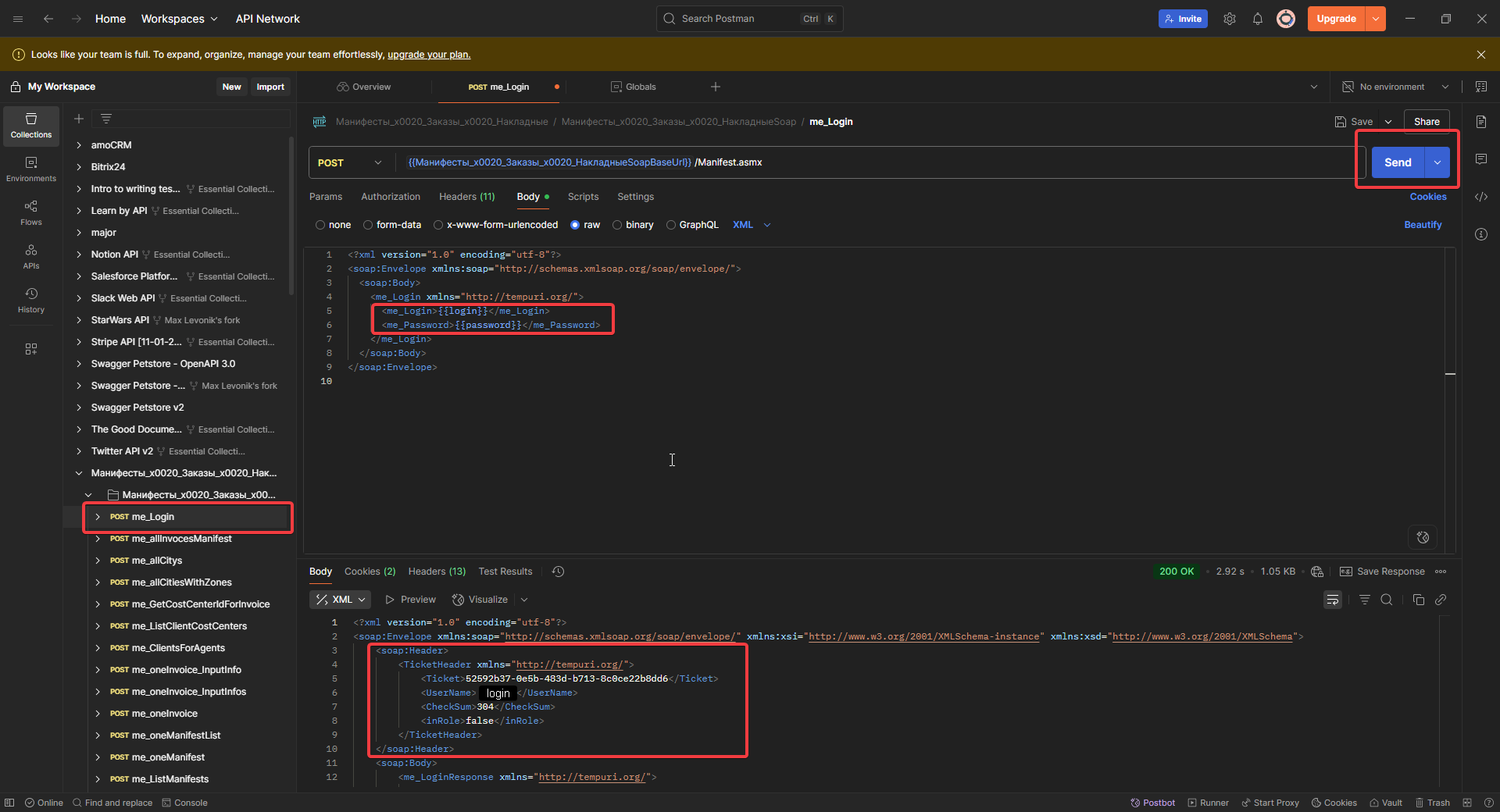Screen dimensions: 1500x812
Task: Select the none body type
Action: (333, 225)
